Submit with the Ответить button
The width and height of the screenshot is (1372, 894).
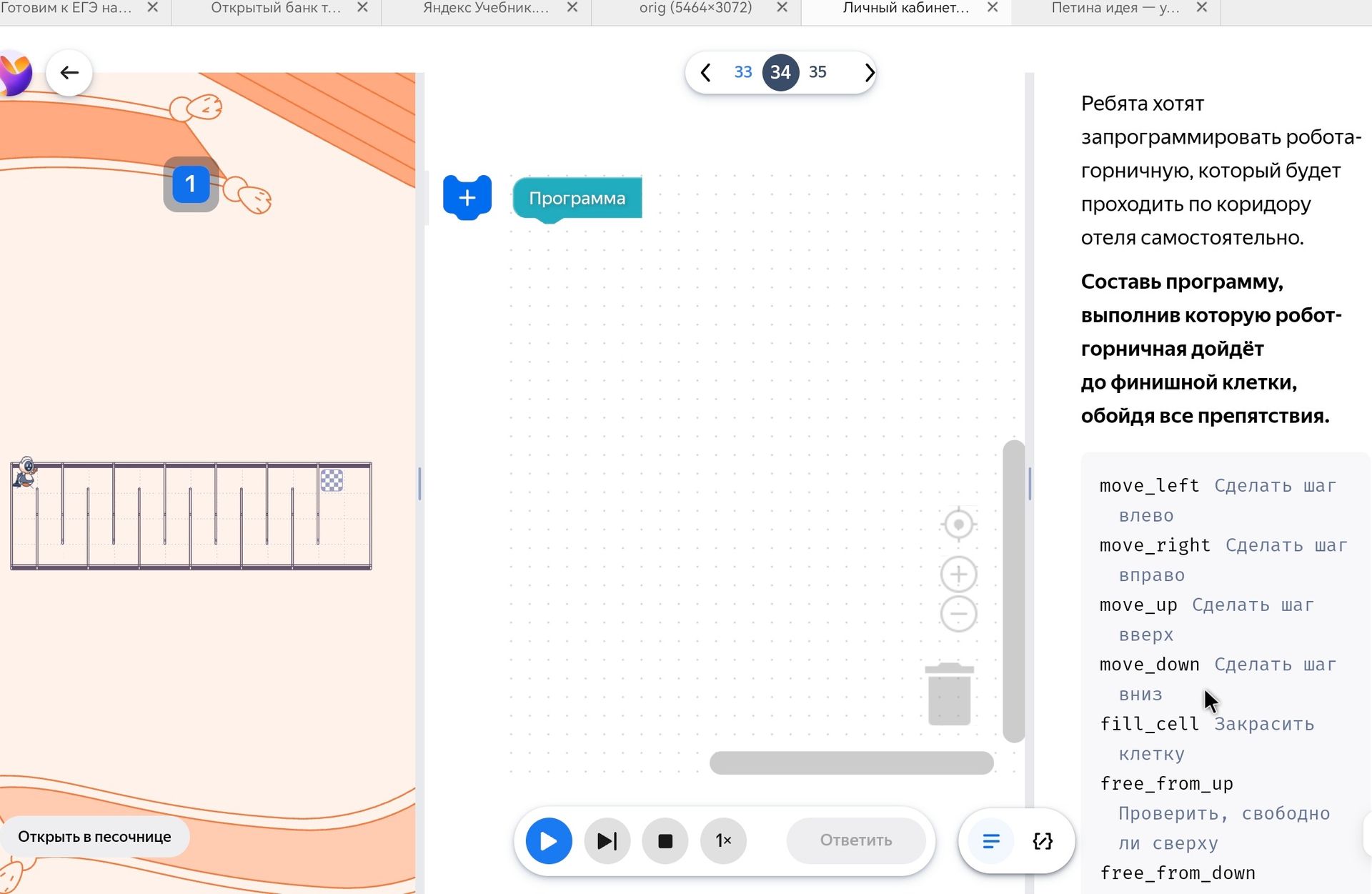coord(855,840)
